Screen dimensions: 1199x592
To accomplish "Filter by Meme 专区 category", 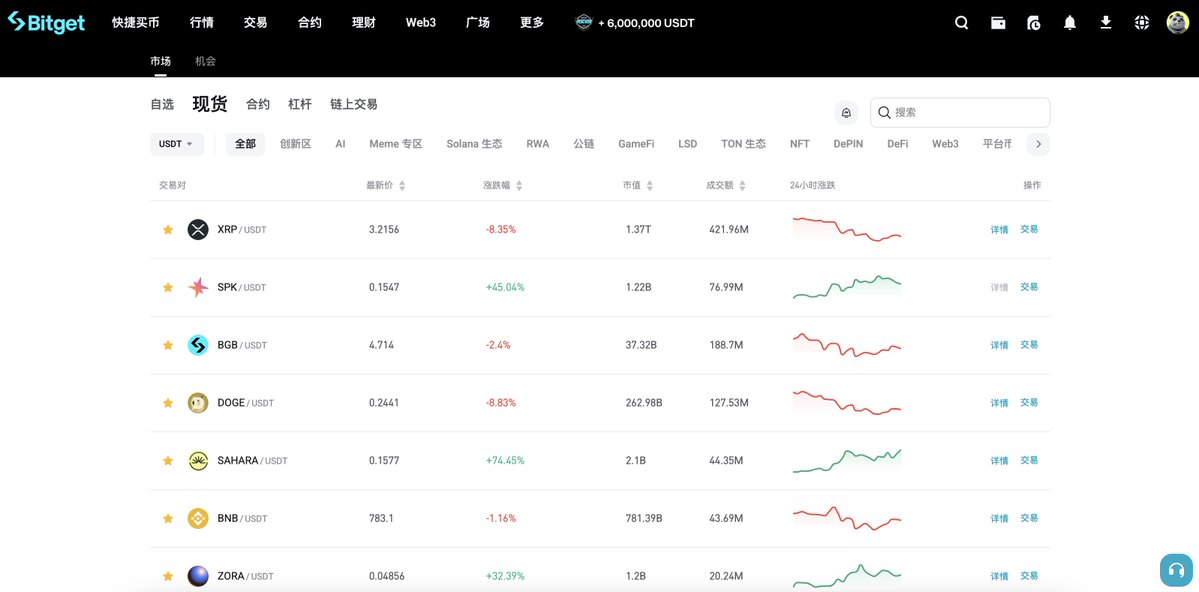I will point(396,144).
